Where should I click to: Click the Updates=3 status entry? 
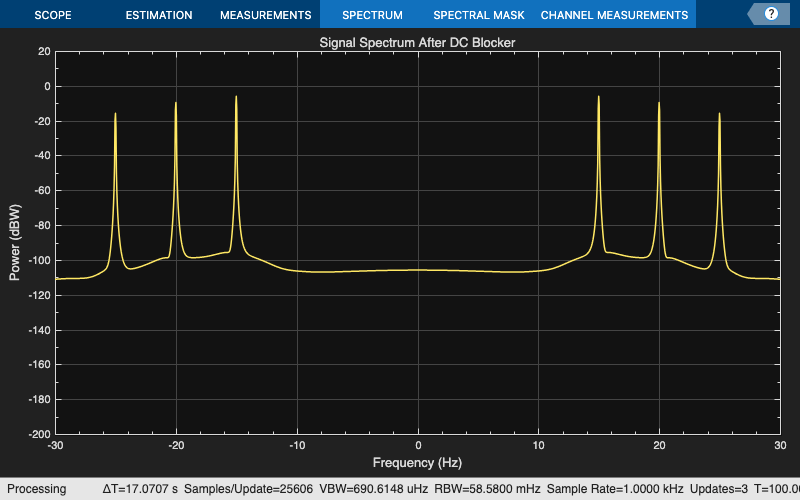(719, 489)
